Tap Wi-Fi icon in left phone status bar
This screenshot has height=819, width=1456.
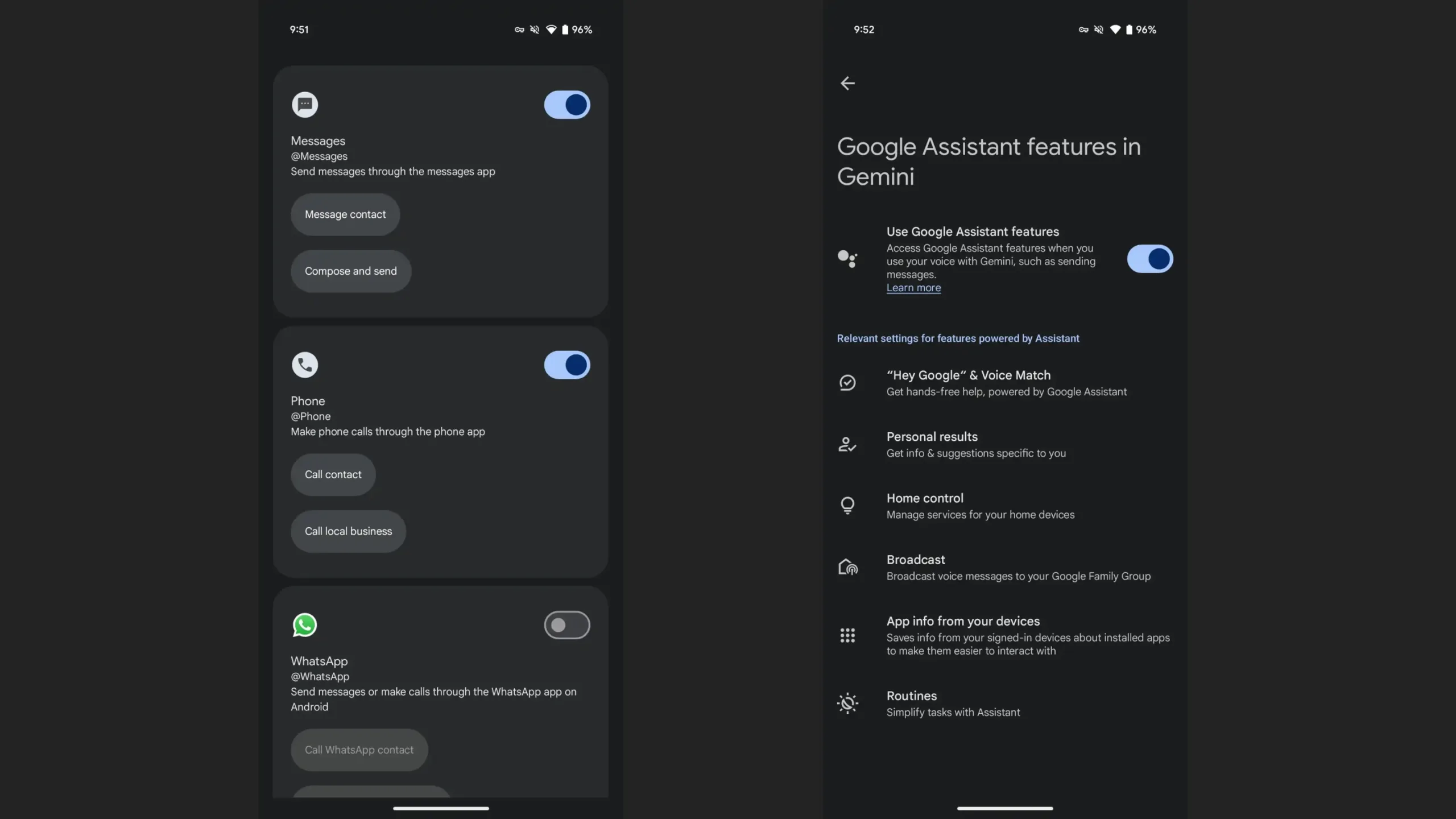551,30
